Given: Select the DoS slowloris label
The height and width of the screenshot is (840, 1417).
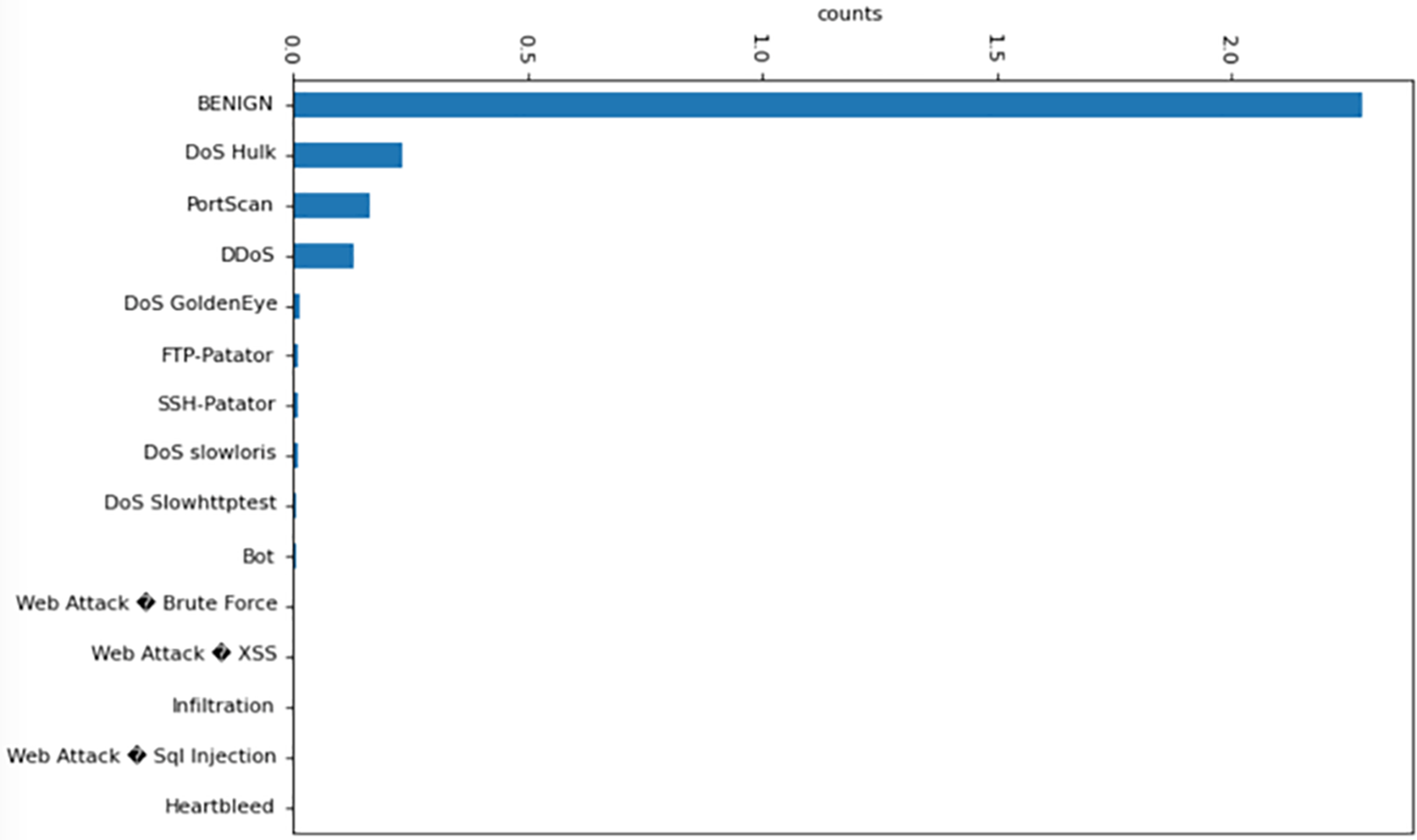Looking at the screenshot, I should click(x=210, y=452).
